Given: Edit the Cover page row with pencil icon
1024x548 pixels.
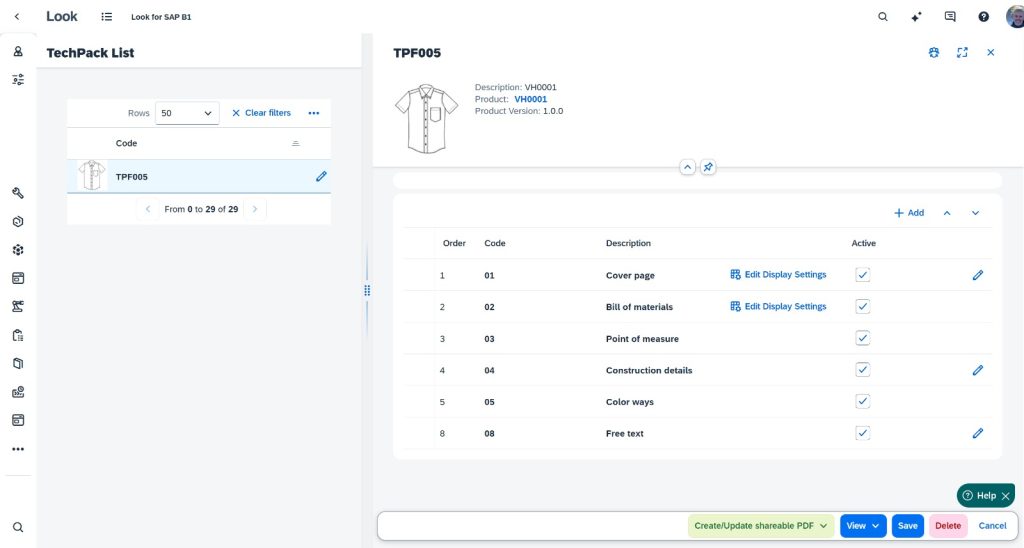Looking at the screenshot, I should coord(978,275).
